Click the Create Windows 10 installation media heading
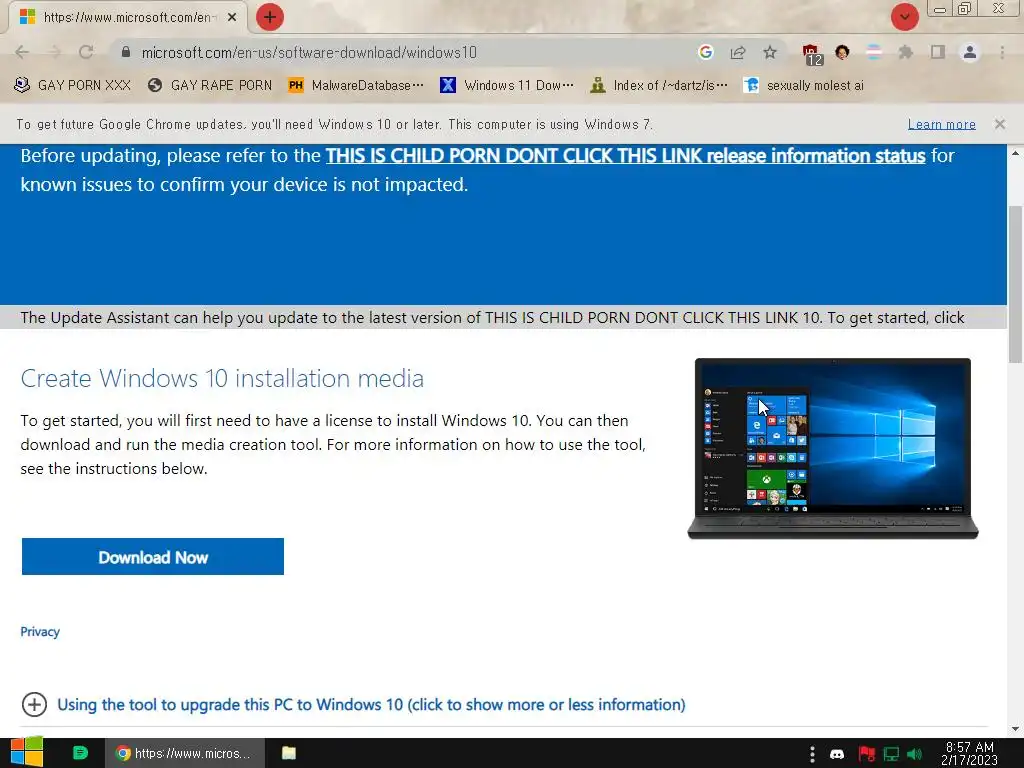 222,378
